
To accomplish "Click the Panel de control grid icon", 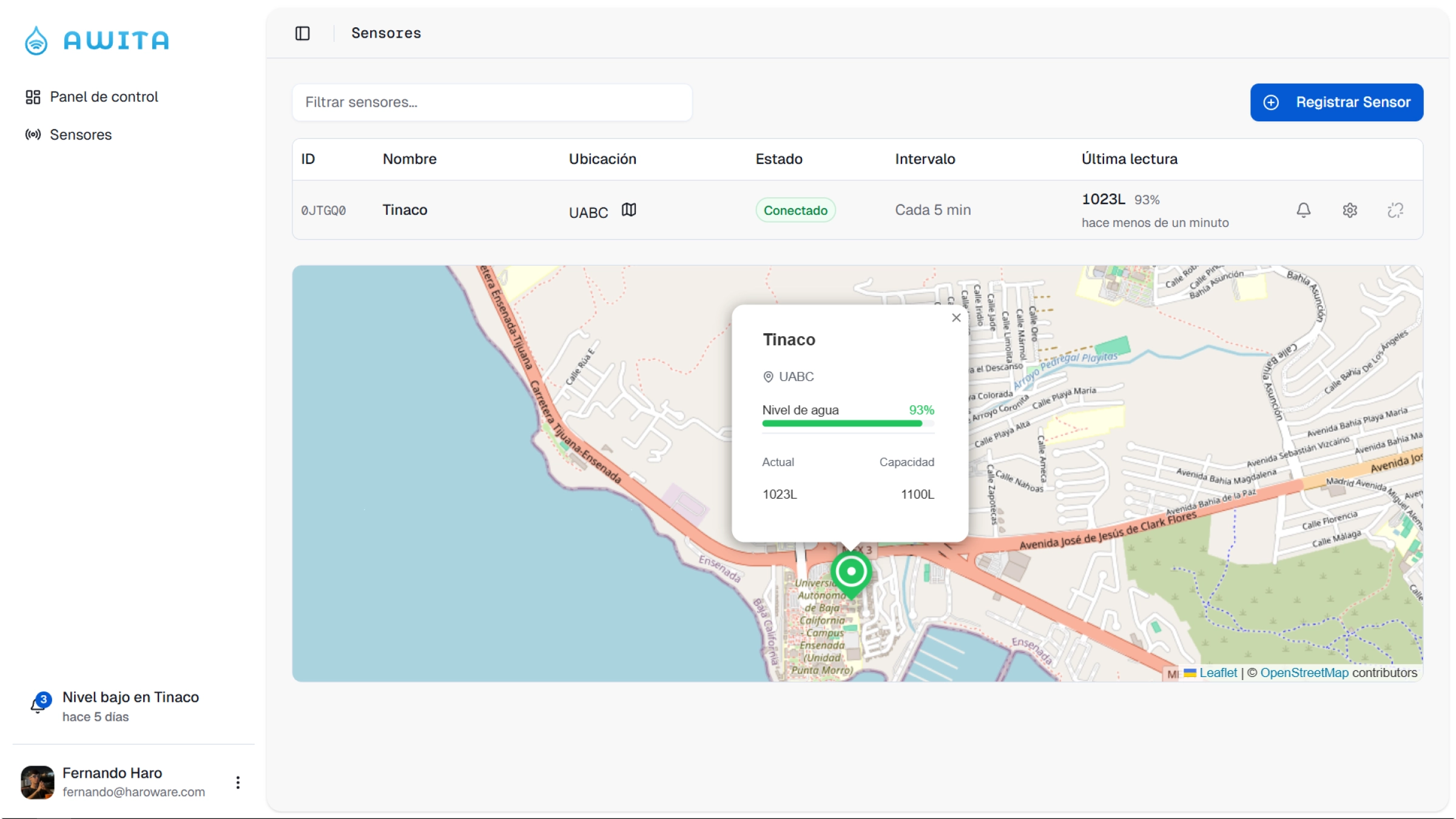I will [33, 97].
